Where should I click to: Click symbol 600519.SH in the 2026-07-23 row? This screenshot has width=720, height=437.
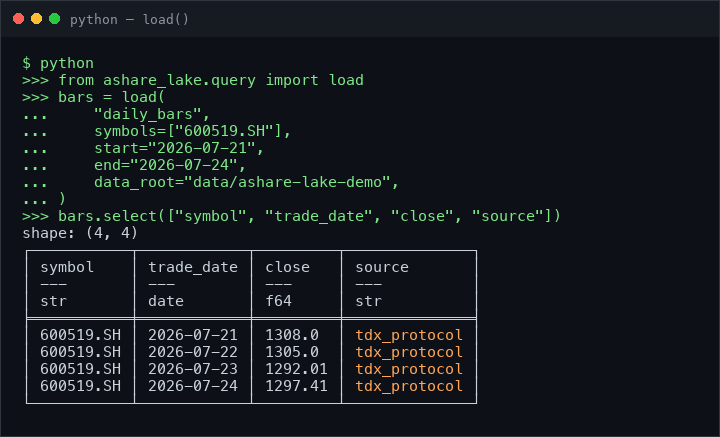[x=80, y=369]
